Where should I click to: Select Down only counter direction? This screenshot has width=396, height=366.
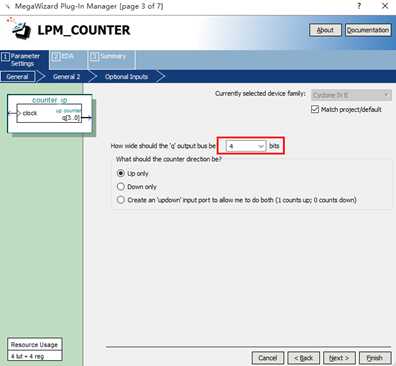121,187
